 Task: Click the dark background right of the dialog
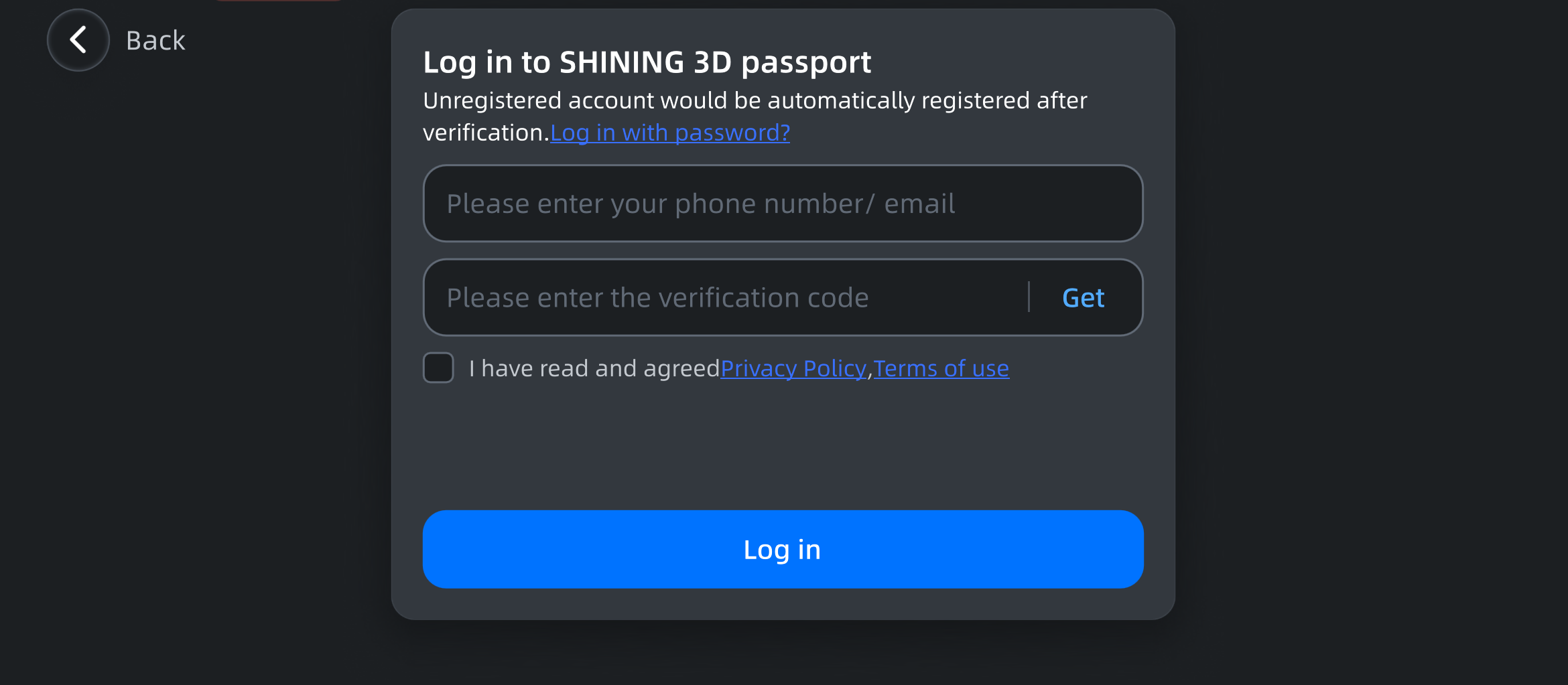click(1367, 335)
